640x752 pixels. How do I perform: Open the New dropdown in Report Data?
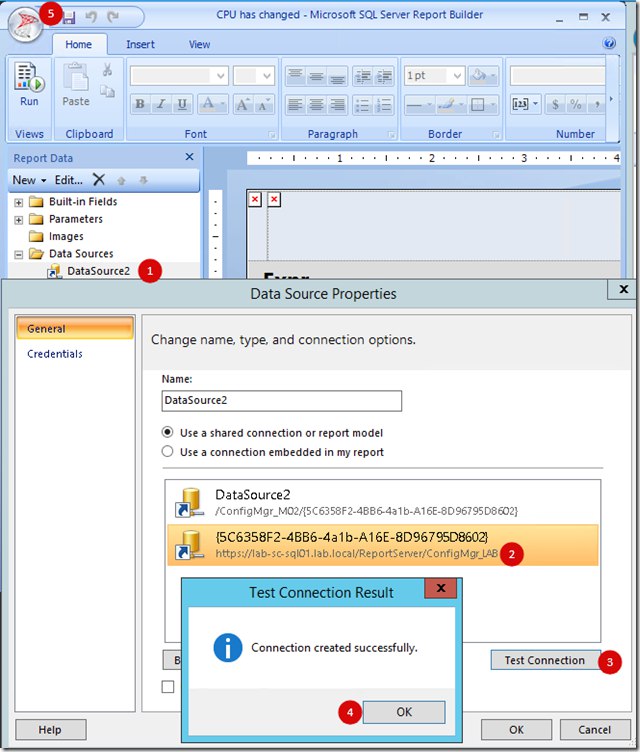click(29, 180)
